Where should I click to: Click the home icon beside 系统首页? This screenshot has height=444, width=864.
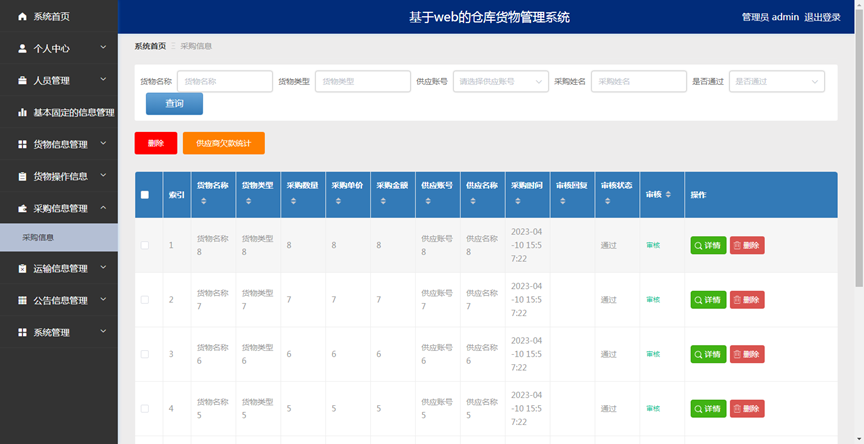tap(22, 17)
